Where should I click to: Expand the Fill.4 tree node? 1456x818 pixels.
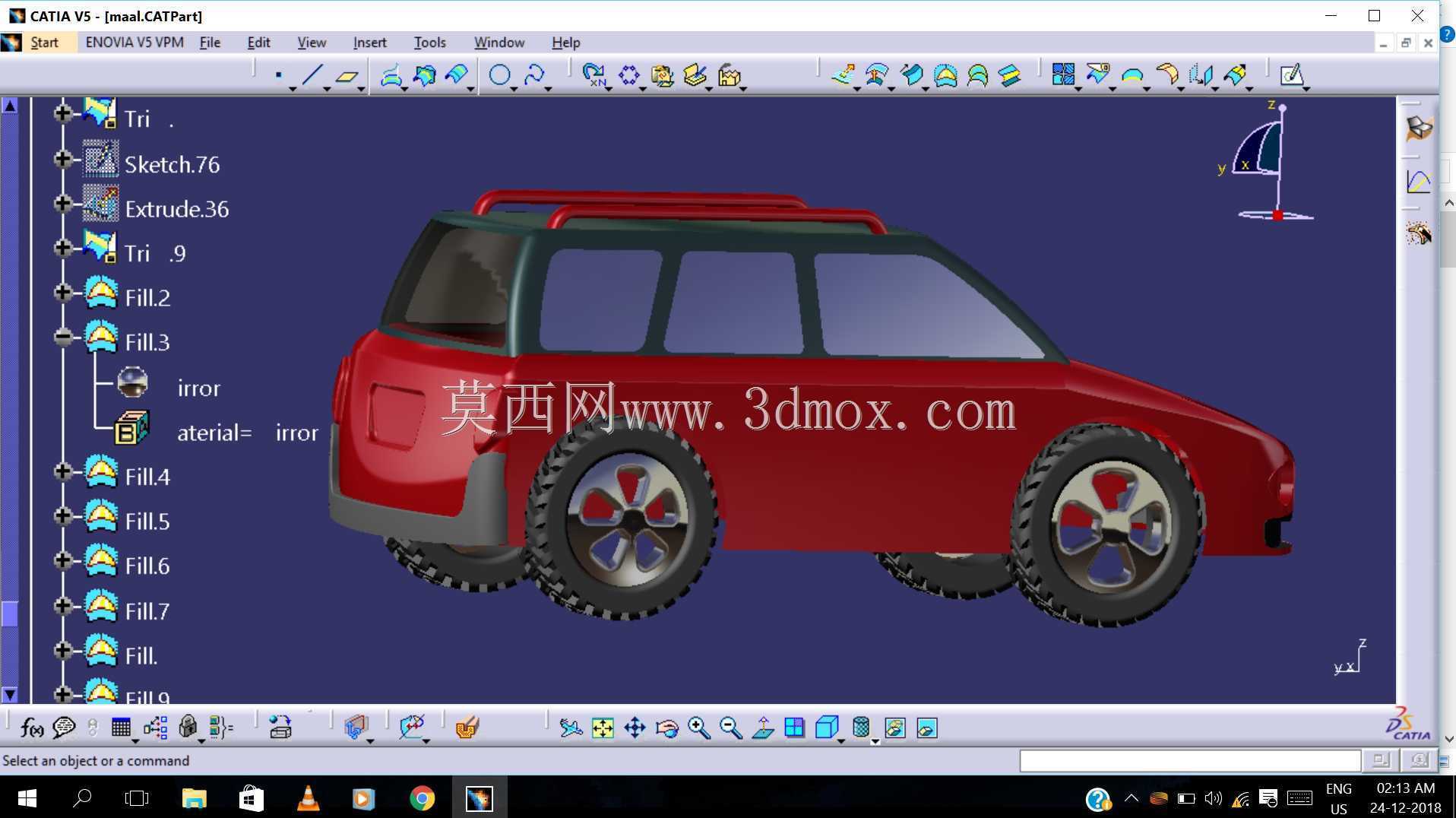pos(63,471)
